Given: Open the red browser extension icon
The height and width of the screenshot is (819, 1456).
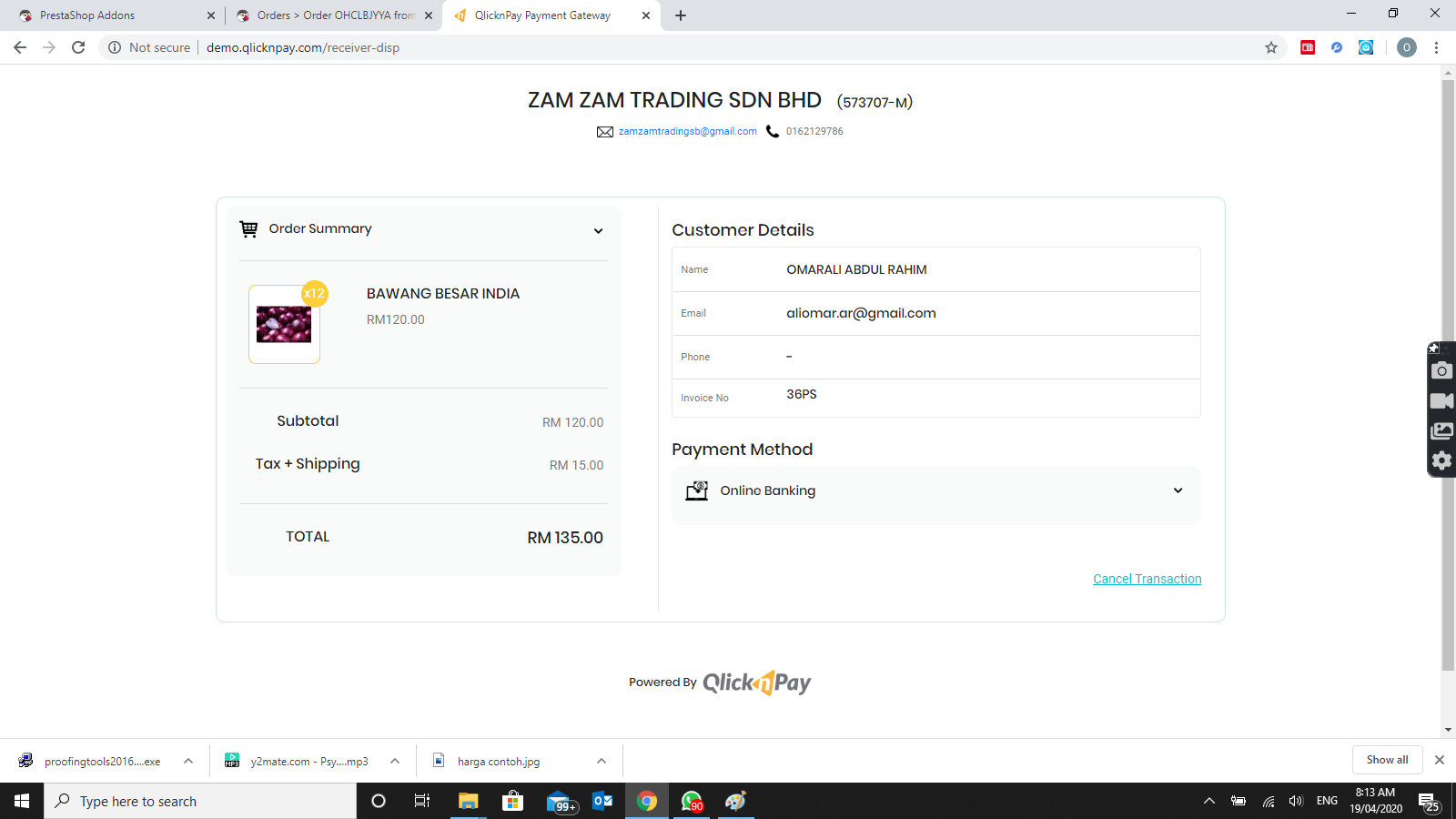Looking at the screenshot, I should coord(1308,47).
